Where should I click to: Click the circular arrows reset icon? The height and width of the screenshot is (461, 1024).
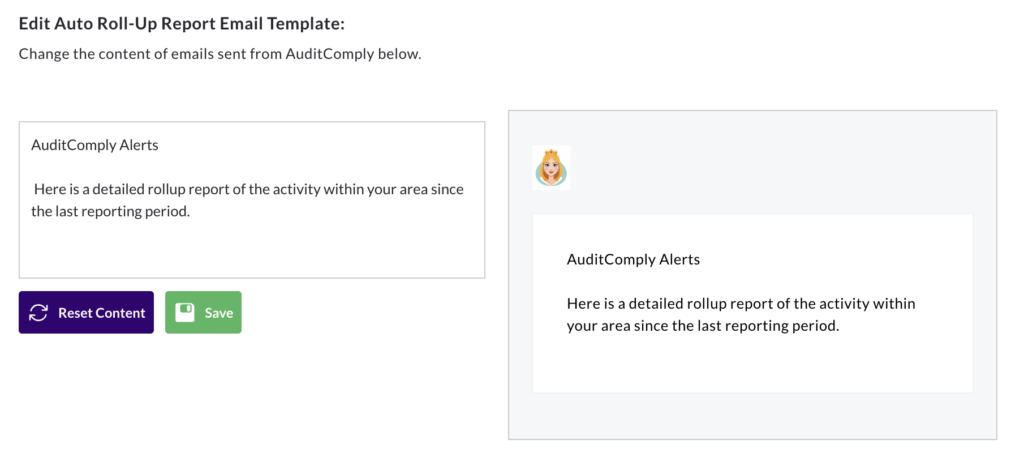(x=39, y=313)
